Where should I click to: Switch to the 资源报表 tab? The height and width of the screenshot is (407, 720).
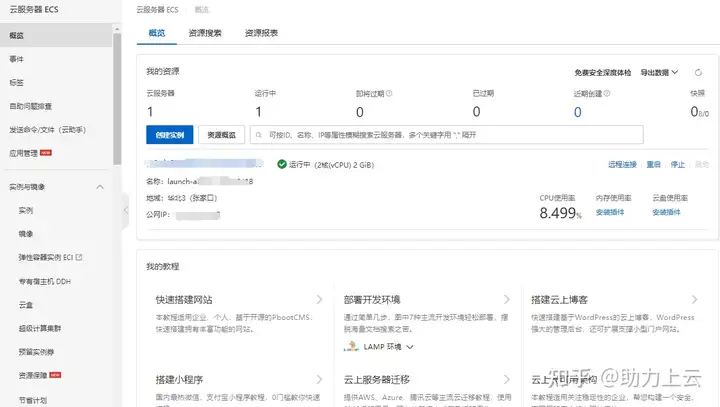pos(261,33)
